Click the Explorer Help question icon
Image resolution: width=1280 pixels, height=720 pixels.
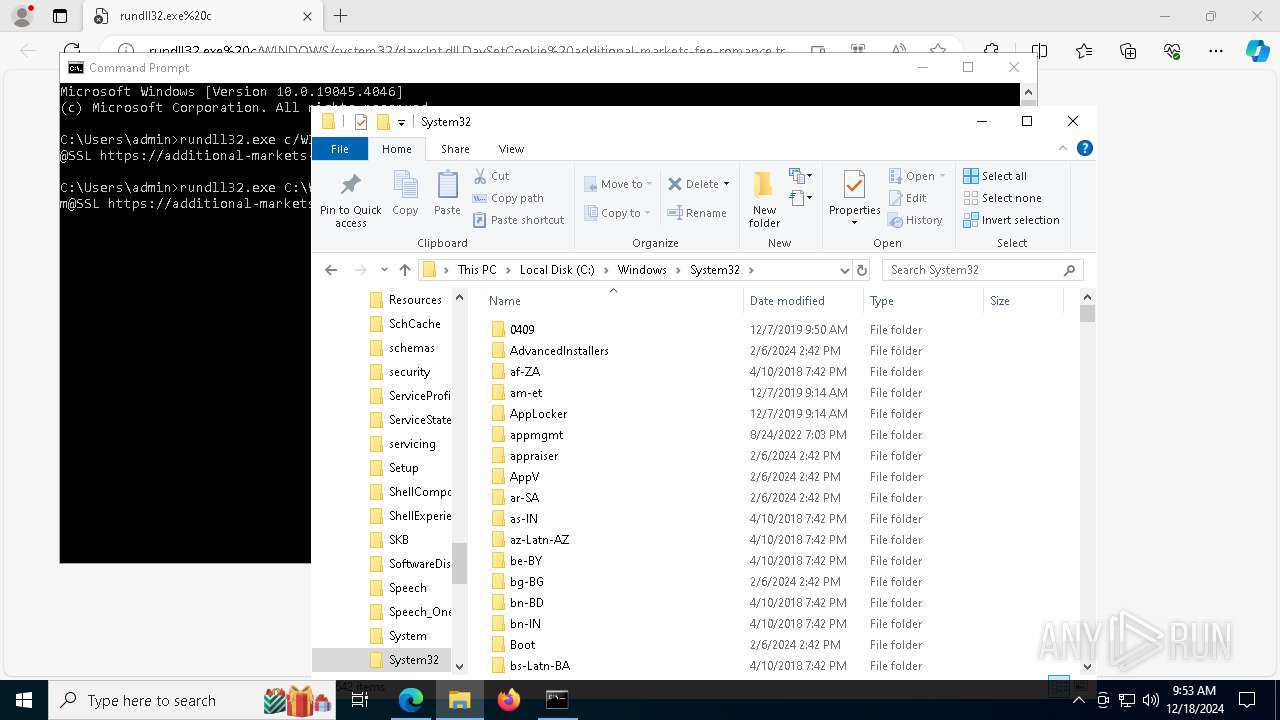click(1085, 148)
